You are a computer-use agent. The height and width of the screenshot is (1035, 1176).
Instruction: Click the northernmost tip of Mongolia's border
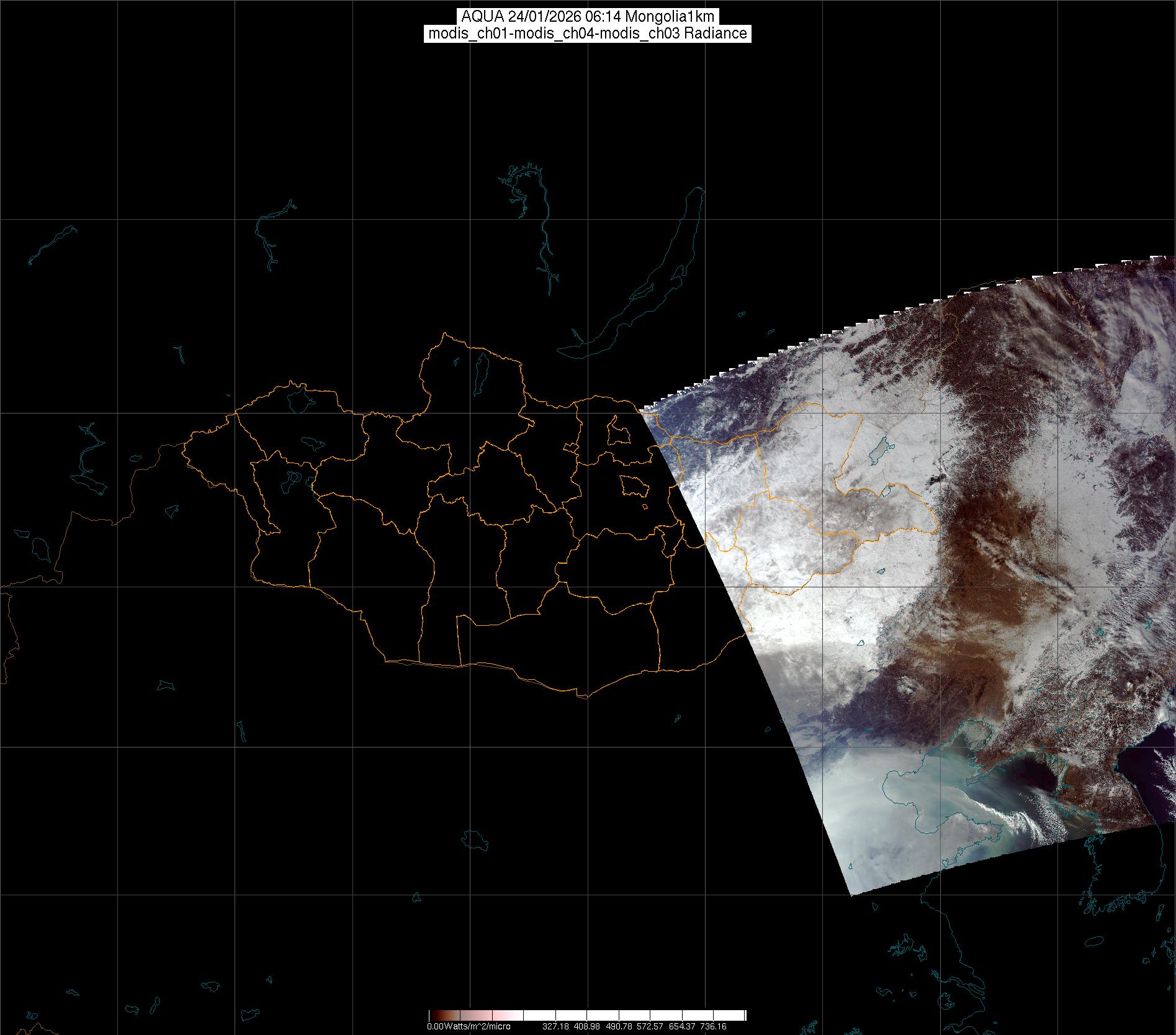click(444, 334)
